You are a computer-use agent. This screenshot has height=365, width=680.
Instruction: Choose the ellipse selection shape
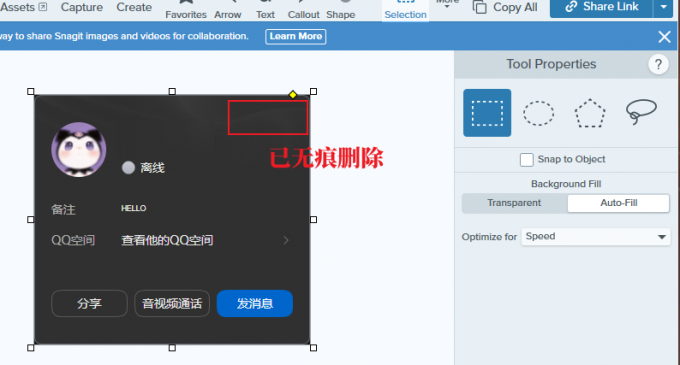[538, 113]
